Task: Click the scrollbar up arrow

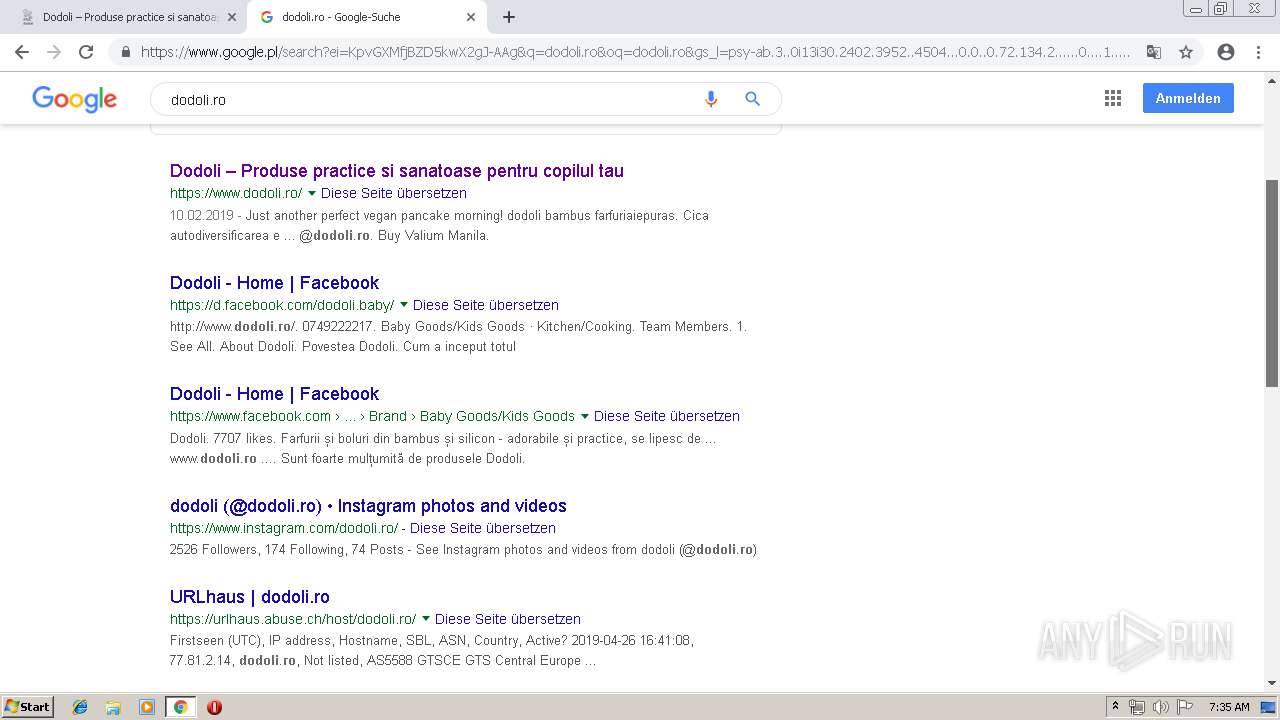Action: coord(1272,81)
